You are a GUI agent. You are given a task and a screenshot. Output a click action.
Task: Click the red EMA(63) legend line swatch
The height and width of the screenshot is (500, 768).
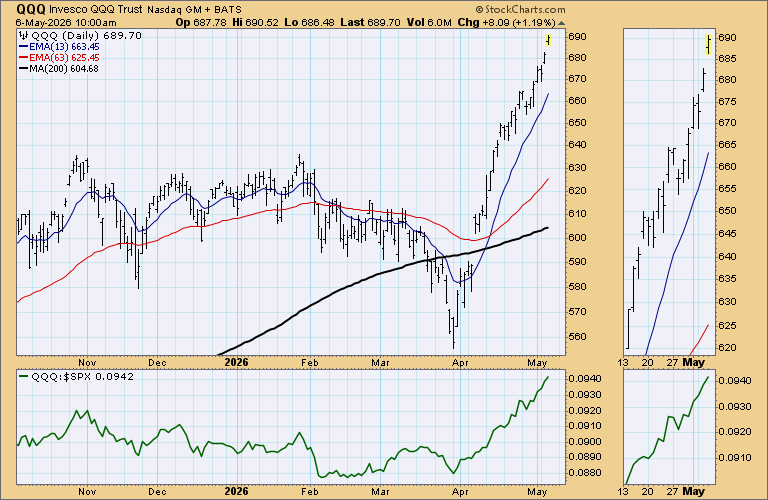point(24,58)
